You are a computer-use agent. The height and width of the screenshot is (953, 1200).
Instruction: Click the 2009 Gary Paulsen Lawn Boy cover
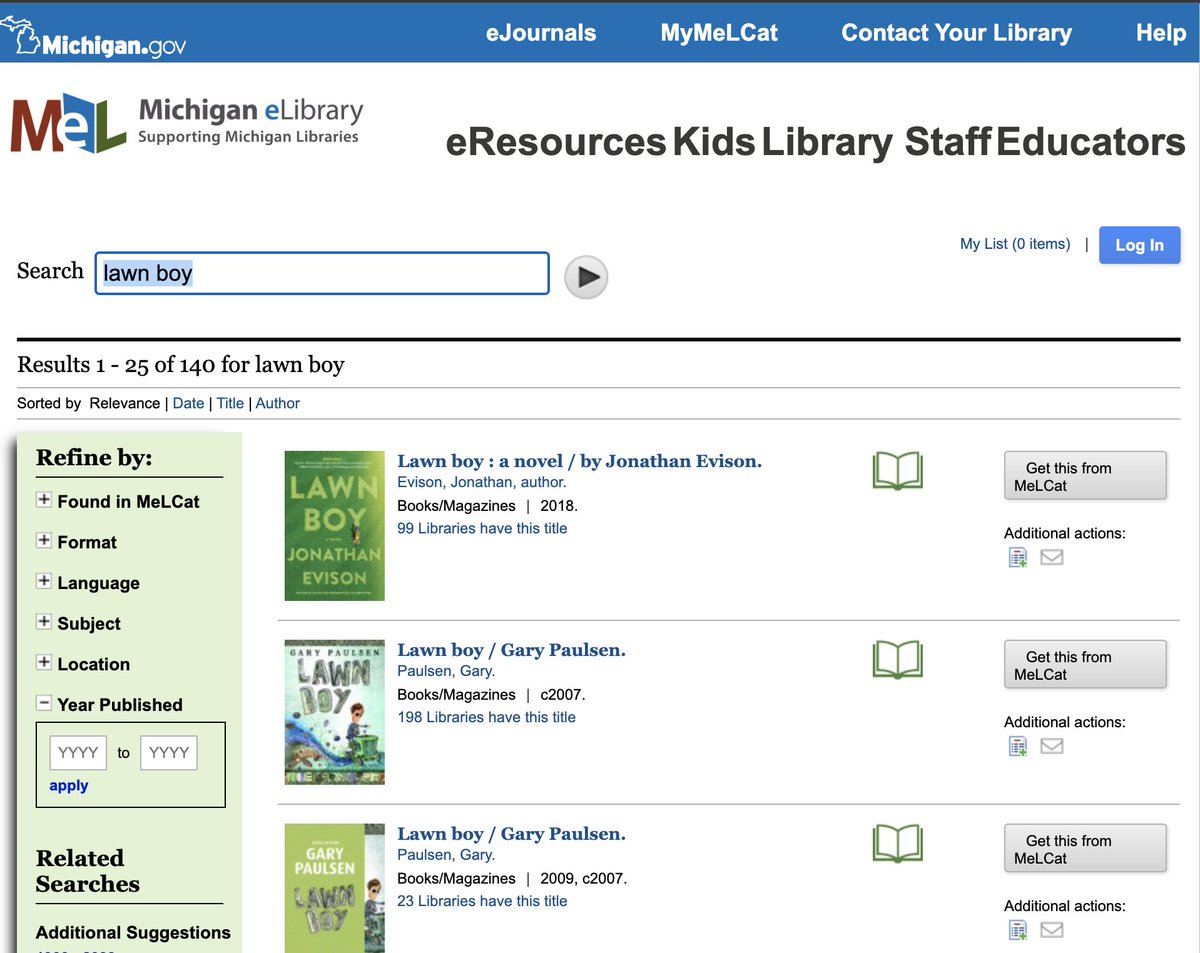[334, 888]
